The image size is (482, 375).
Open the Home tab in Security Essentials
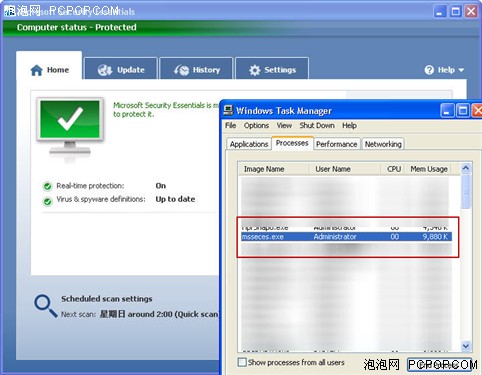(x=49, y=65)
